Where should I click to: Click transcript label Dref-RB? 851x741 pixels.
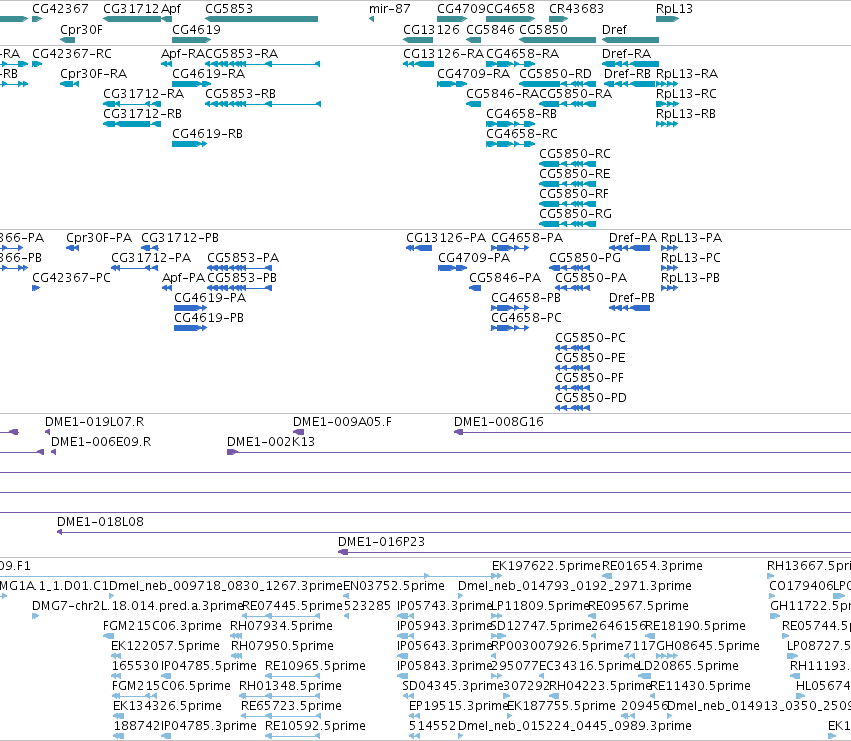(x=627, y=74)
